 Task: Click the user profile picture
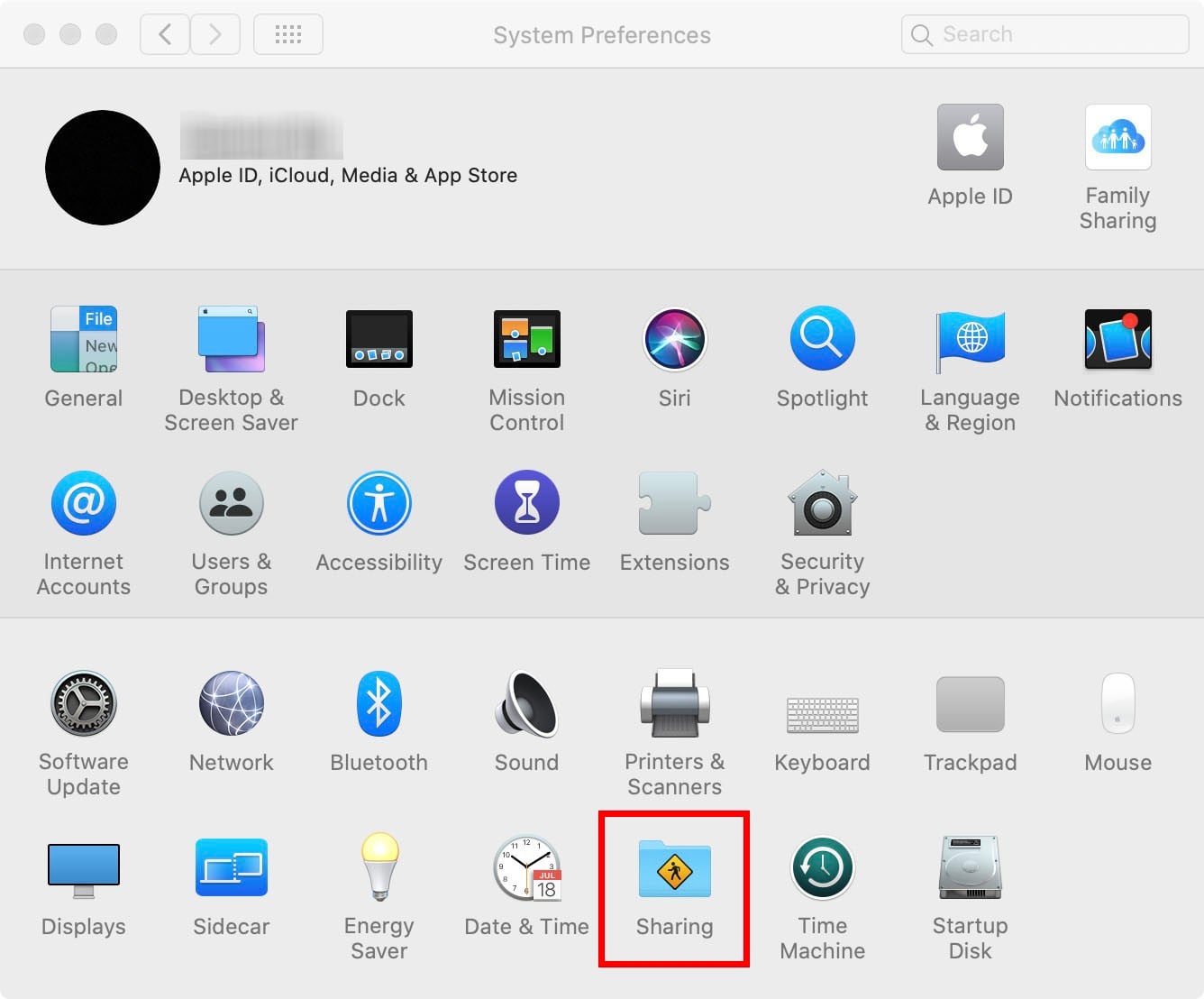[x=102, y=167]
